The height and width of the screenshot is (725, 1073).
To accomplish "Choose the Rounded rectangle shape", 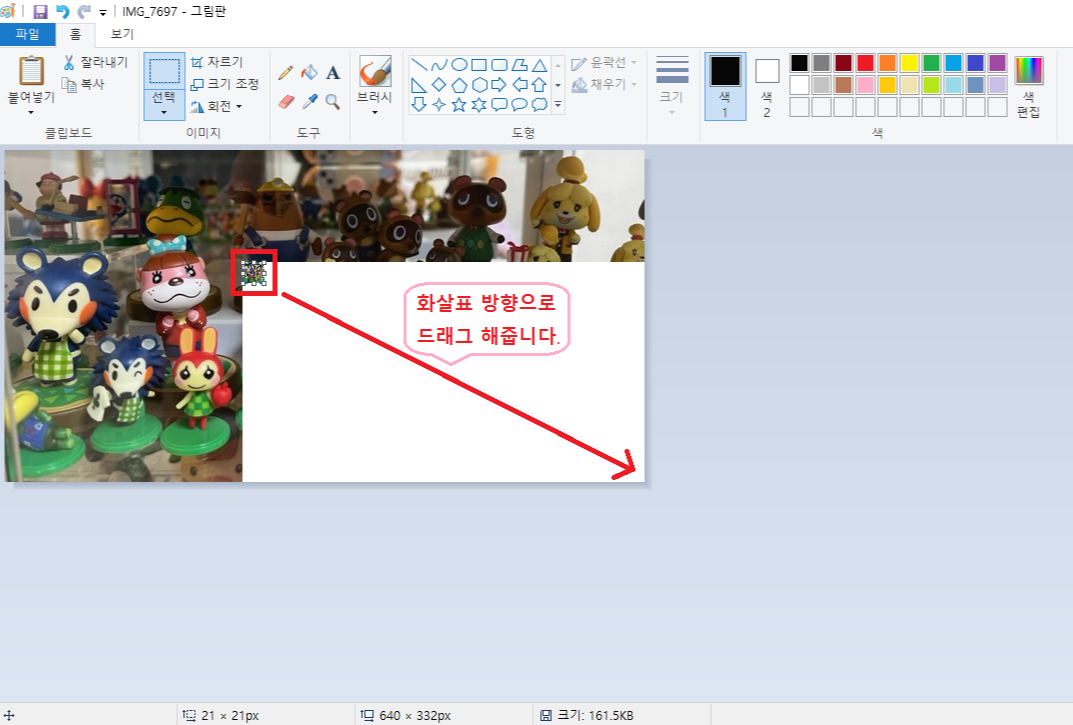I will [500, 65].
